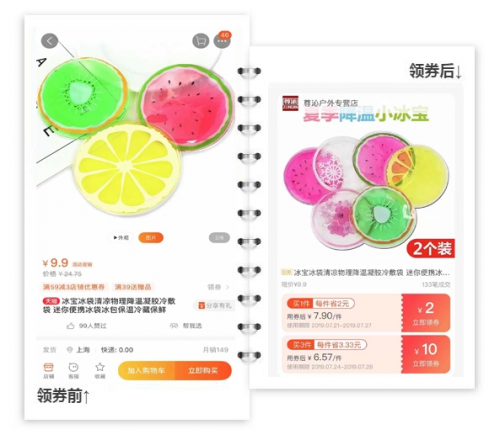The height and width of the screenshot is (440, 500).
Task: Select the 图片 tab
Action: click(151, 238)
